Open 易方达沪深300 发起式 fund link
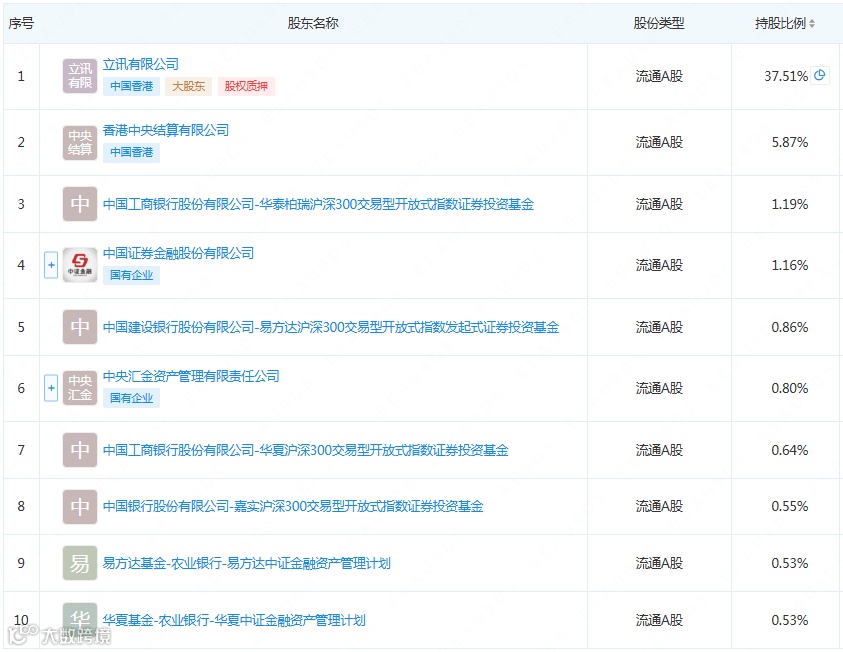Image resolution: width=843 pixels, height=652 pixels. (331, 327)
